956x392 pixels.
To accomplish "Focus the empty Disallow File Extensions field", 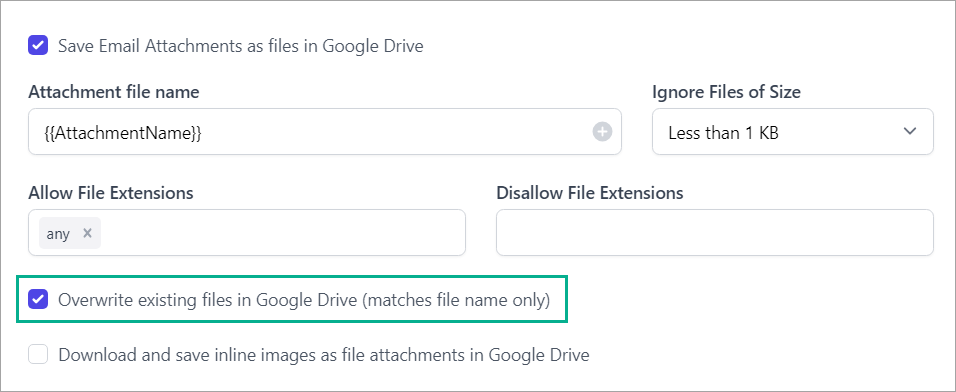I will [715, 233].
